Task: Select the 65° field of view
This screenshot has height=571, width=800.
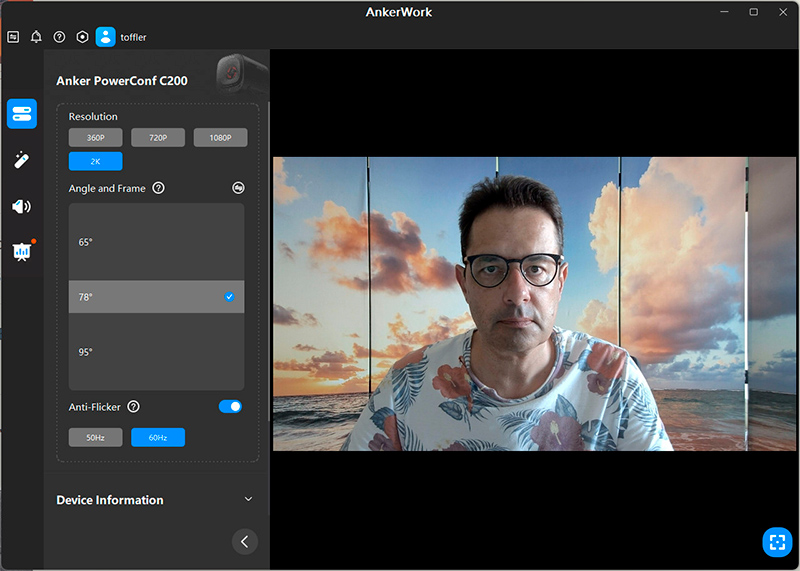Action: click(x=156, y=242)
